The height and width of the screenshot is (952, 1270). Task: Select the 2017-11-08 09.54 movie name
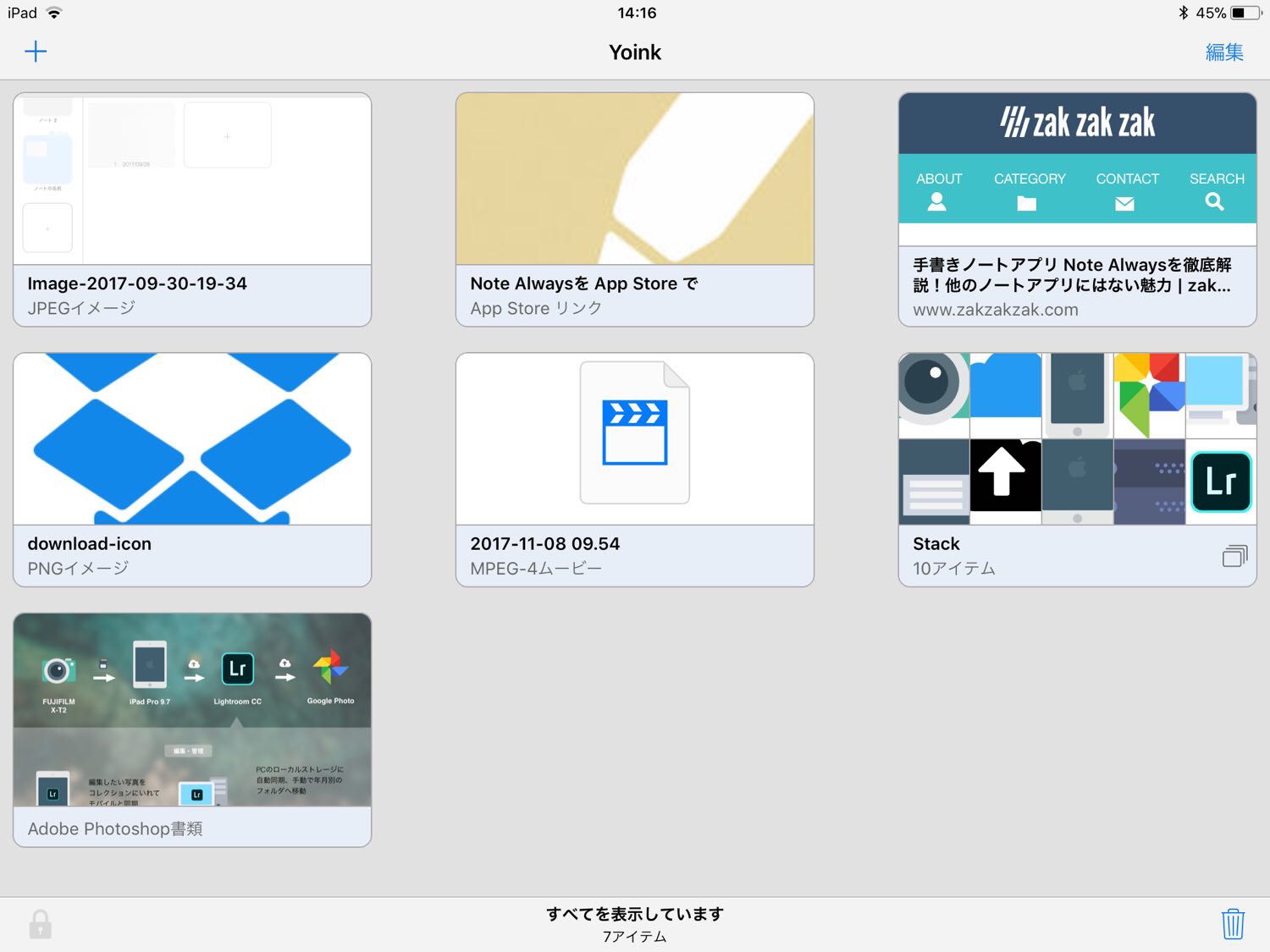coord(545,543)
